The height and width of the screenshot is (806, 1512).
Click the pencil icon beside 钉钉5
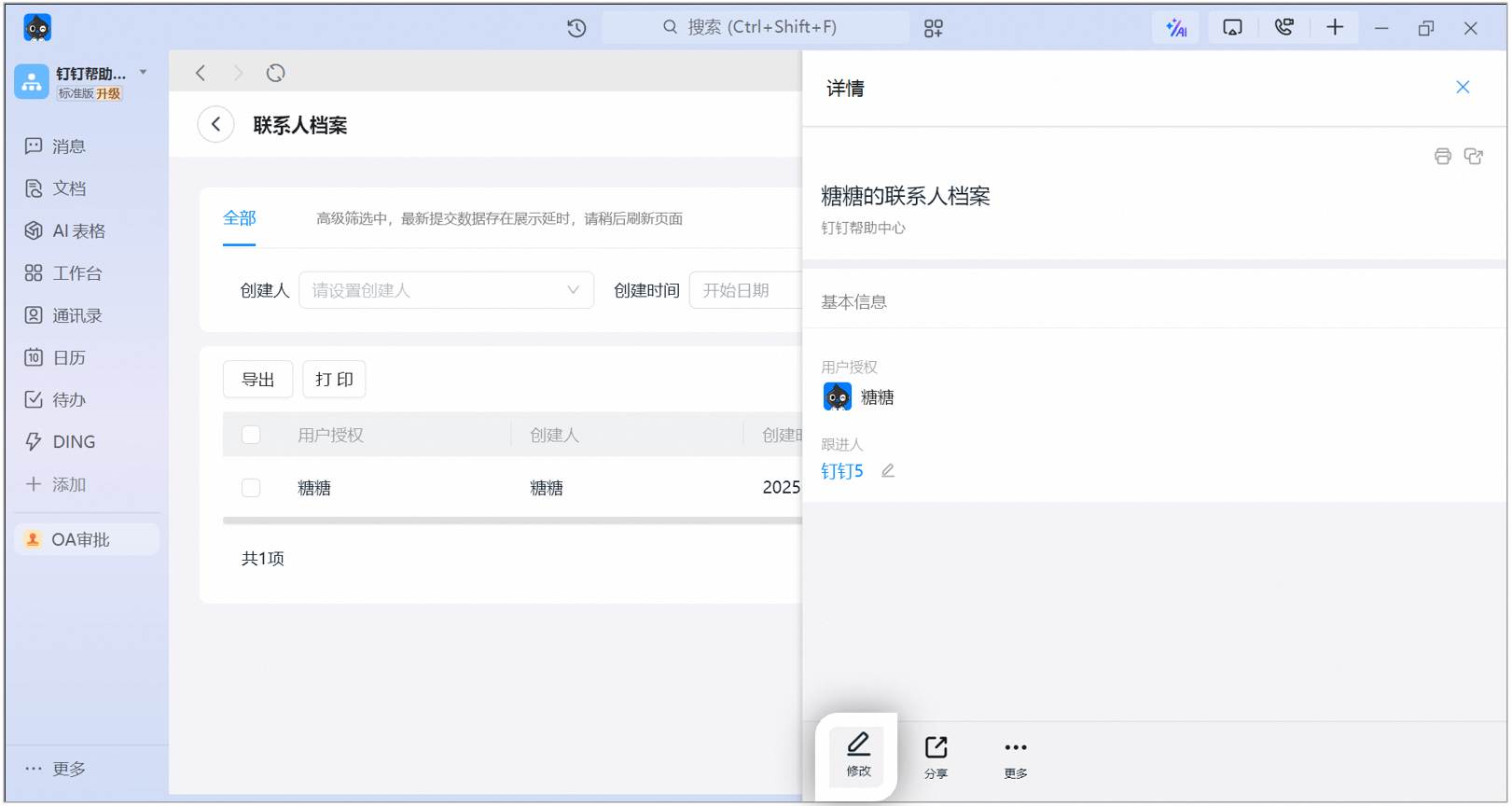888,471
